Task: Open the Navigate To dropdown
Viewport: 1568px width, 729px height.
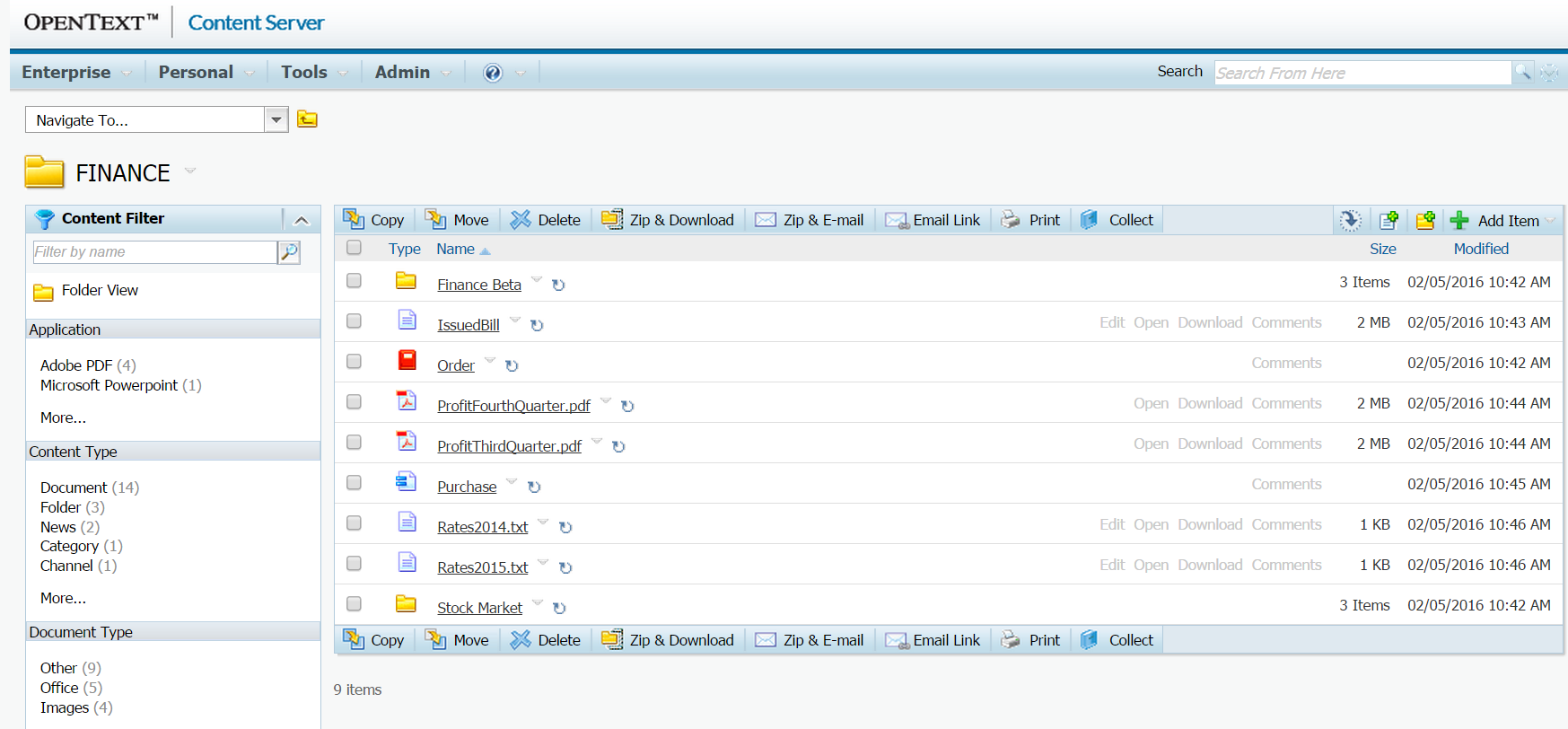Action: click(276, 119)
